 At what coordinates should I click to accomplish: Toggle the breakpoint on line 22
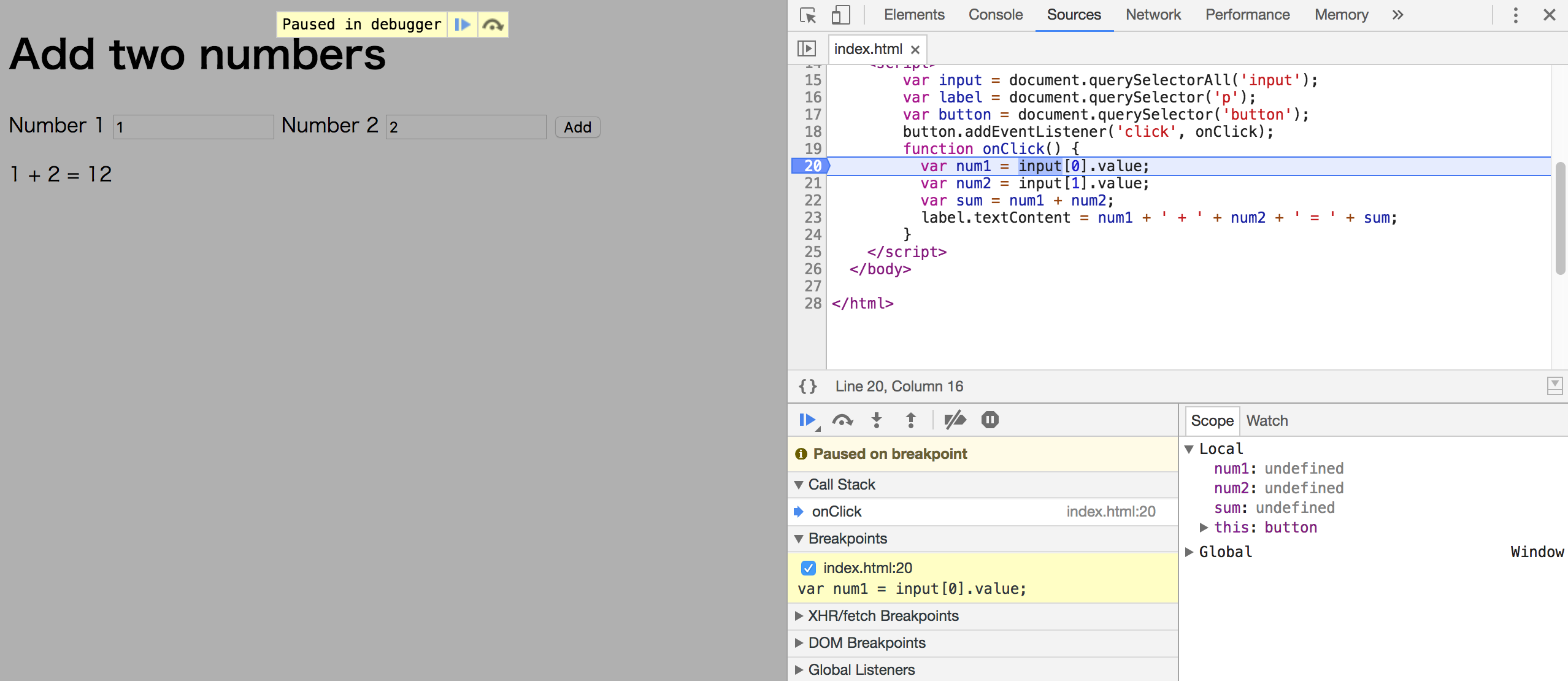coord(812,201)
